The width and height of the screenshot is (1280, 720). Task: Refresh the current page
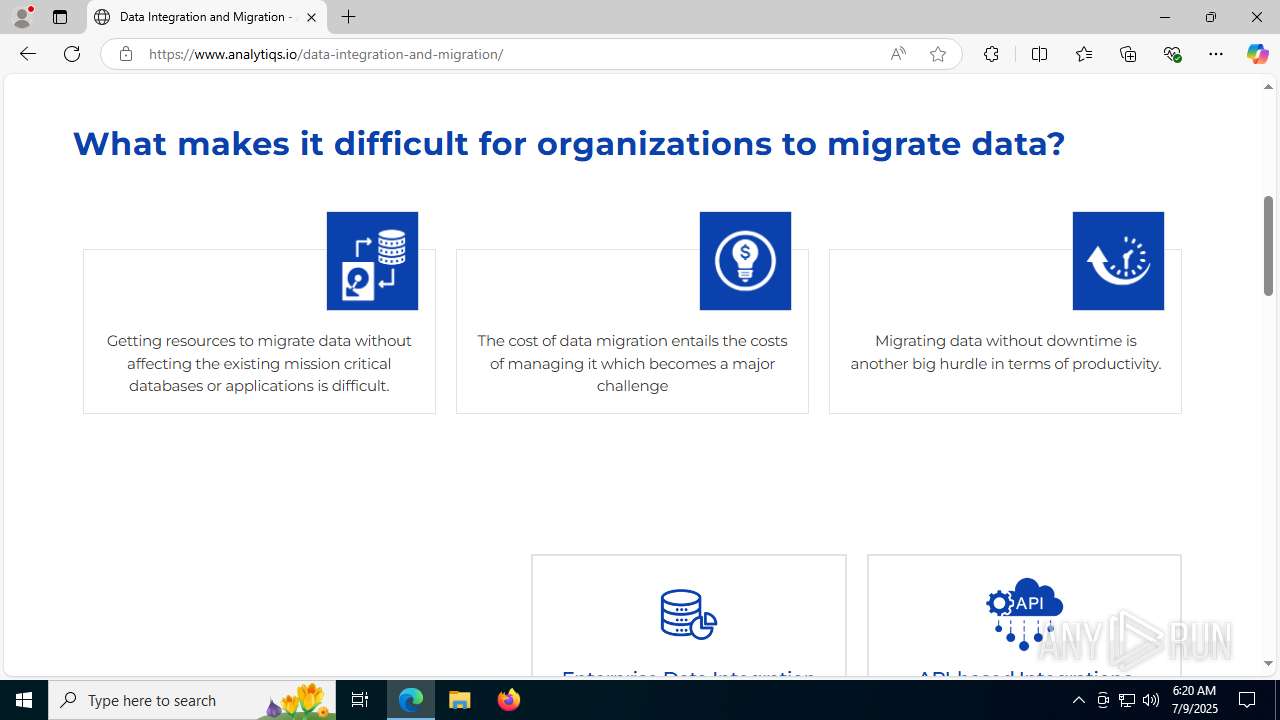[72, 54]
